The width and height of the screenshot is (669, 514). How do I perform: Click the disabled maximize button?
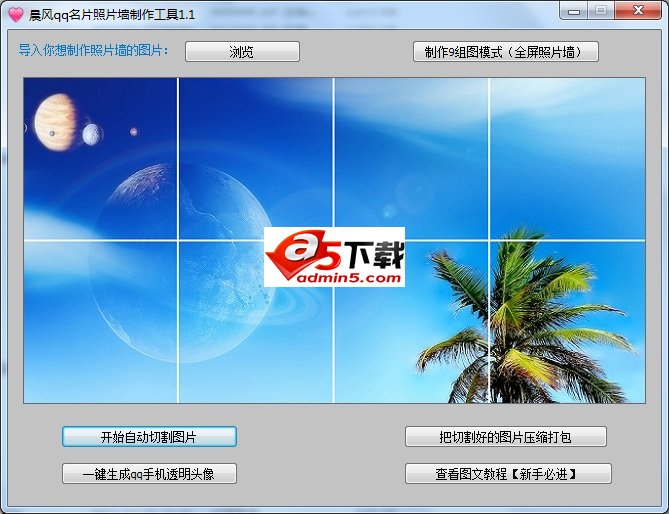click(x=601, y=11)
